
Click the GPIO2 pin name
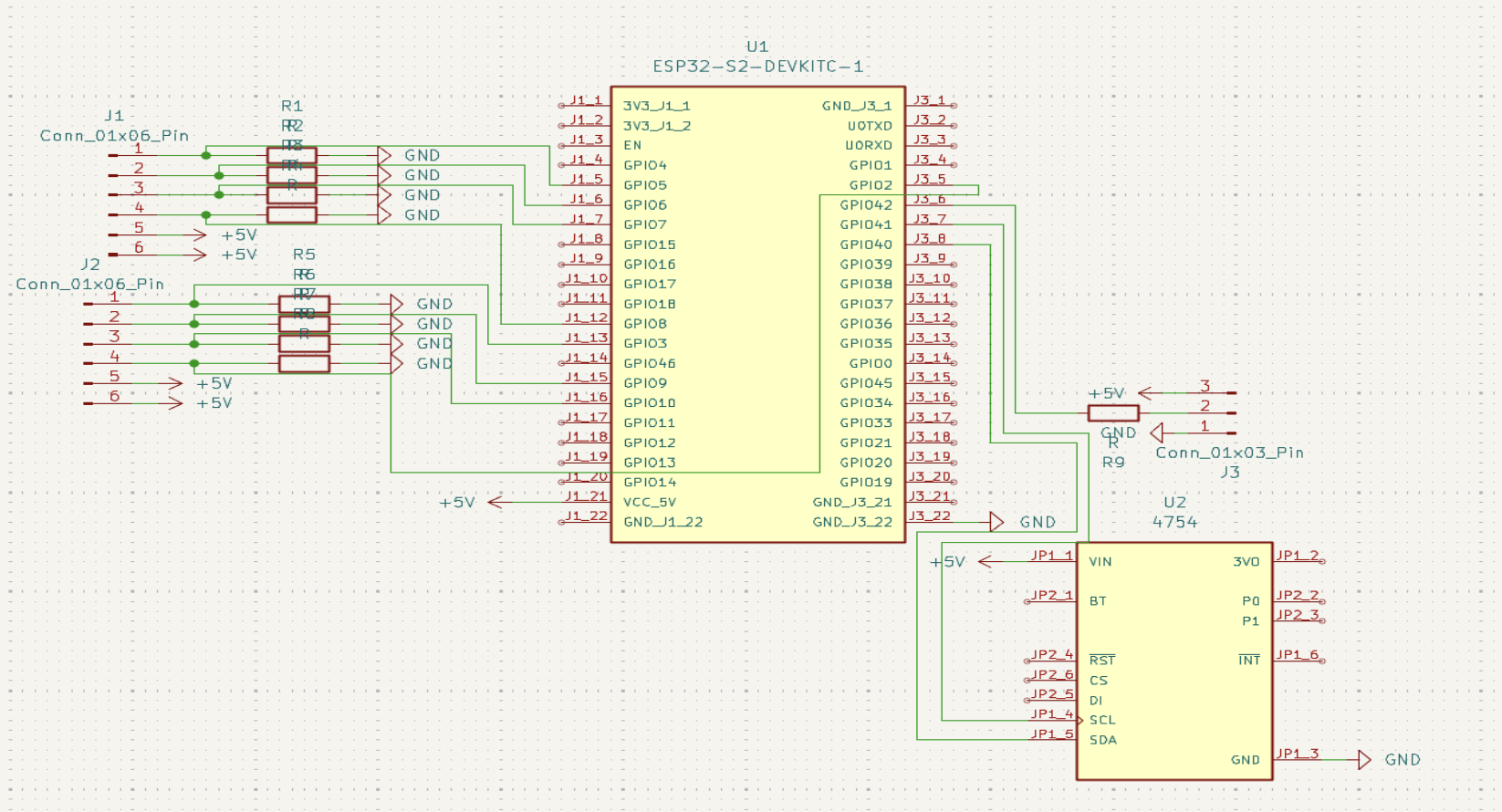point(871,185)
